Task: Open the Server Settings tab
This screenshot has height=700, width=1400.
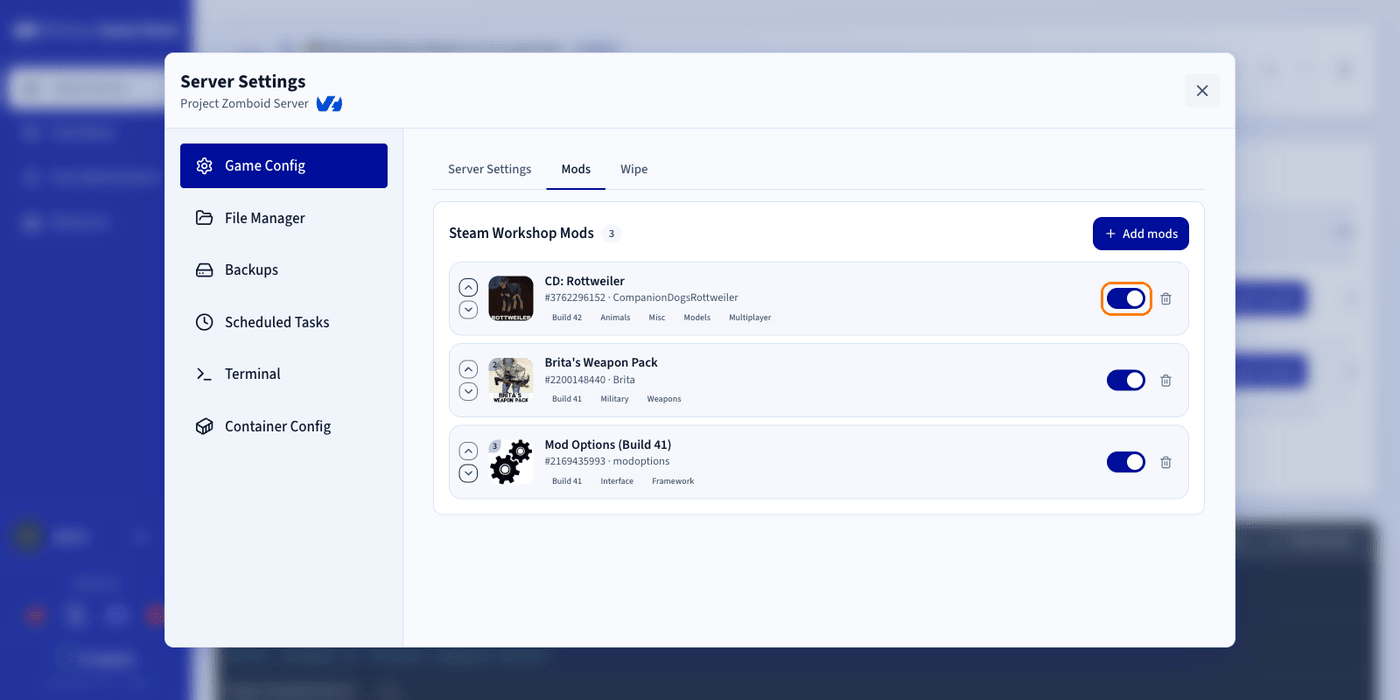Action: (x=489, y=169)
